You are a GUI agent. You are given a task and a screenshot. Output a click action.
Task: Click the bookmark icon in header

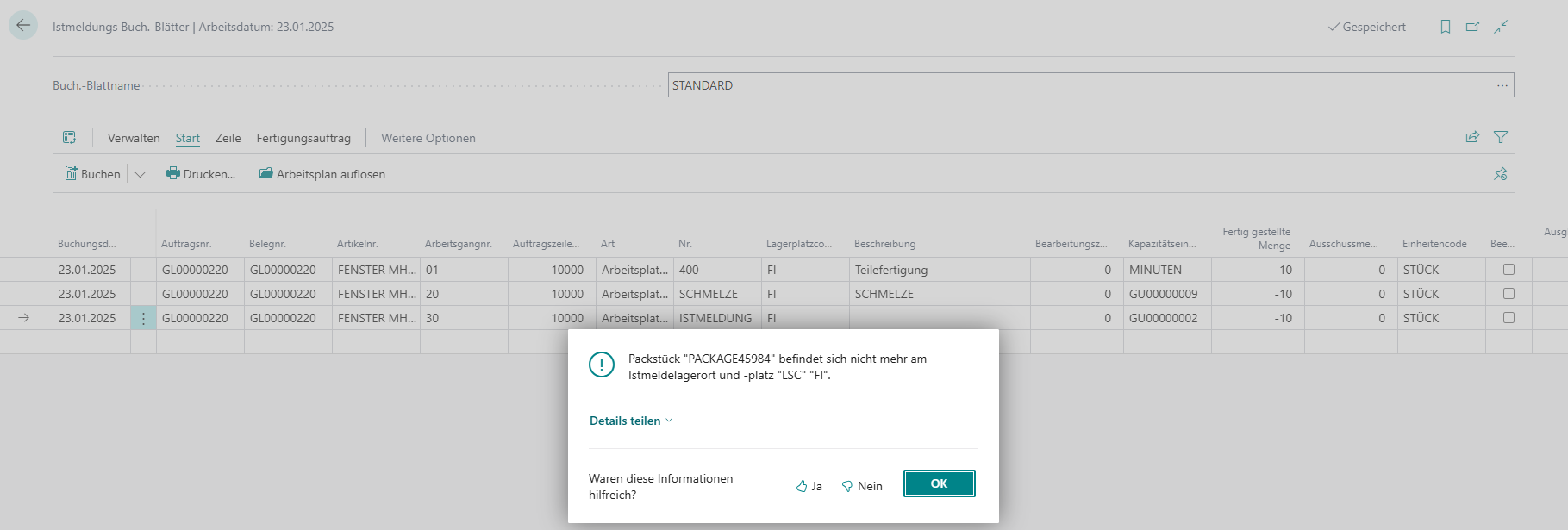[x=1446, y=27]
